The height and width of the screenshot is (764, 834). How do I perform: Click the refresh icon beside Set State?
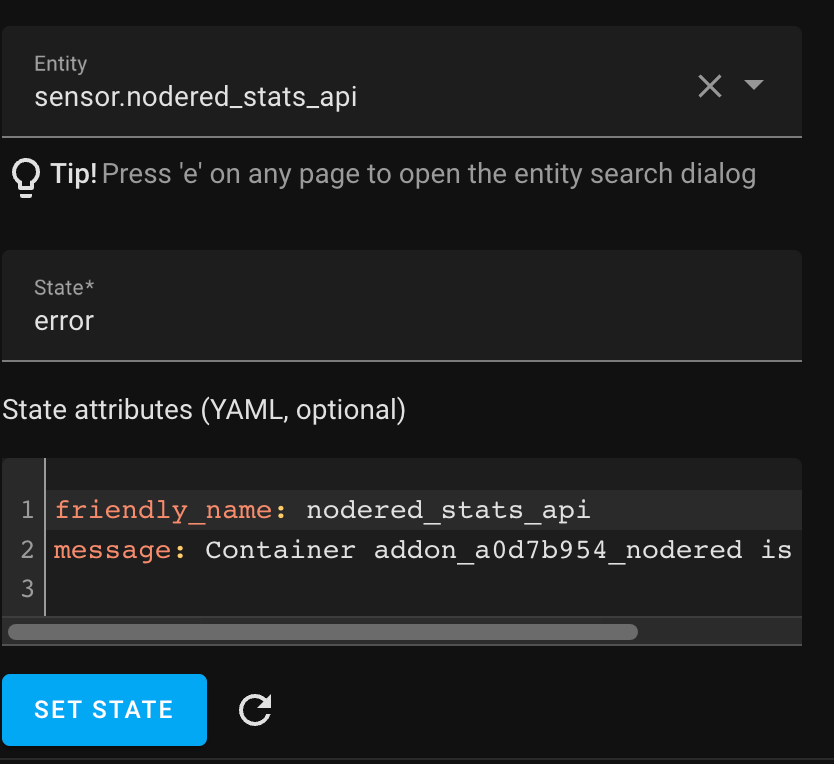click(255, 710)
